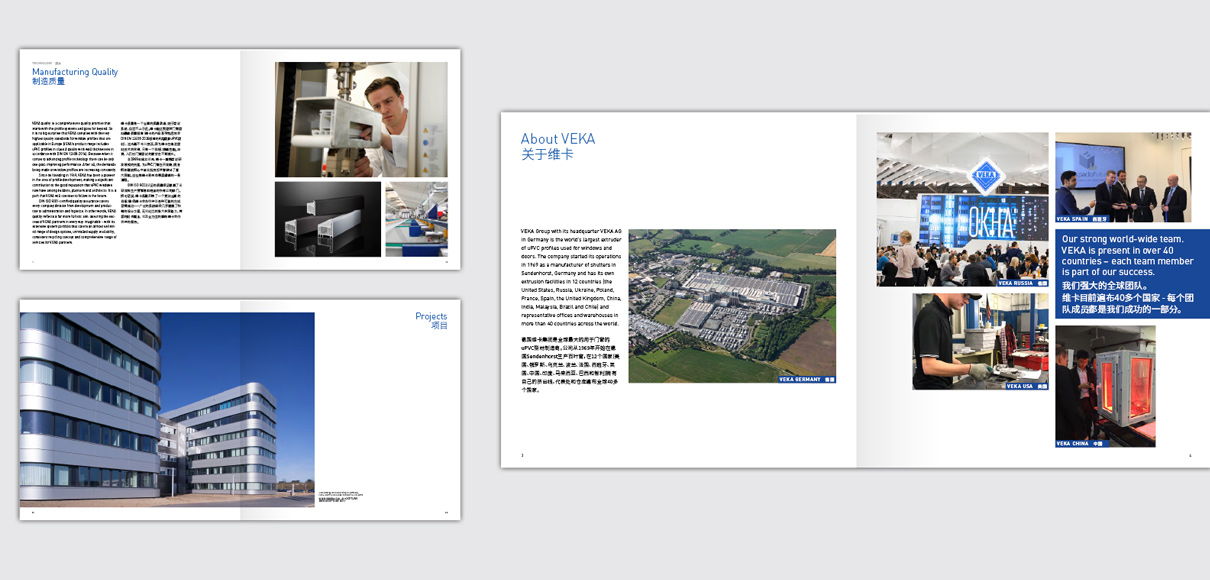This screenshot has height=580, width=1210.
Task: Select the photo of the man inspecting a profile
Action: (x=361, y=119)
